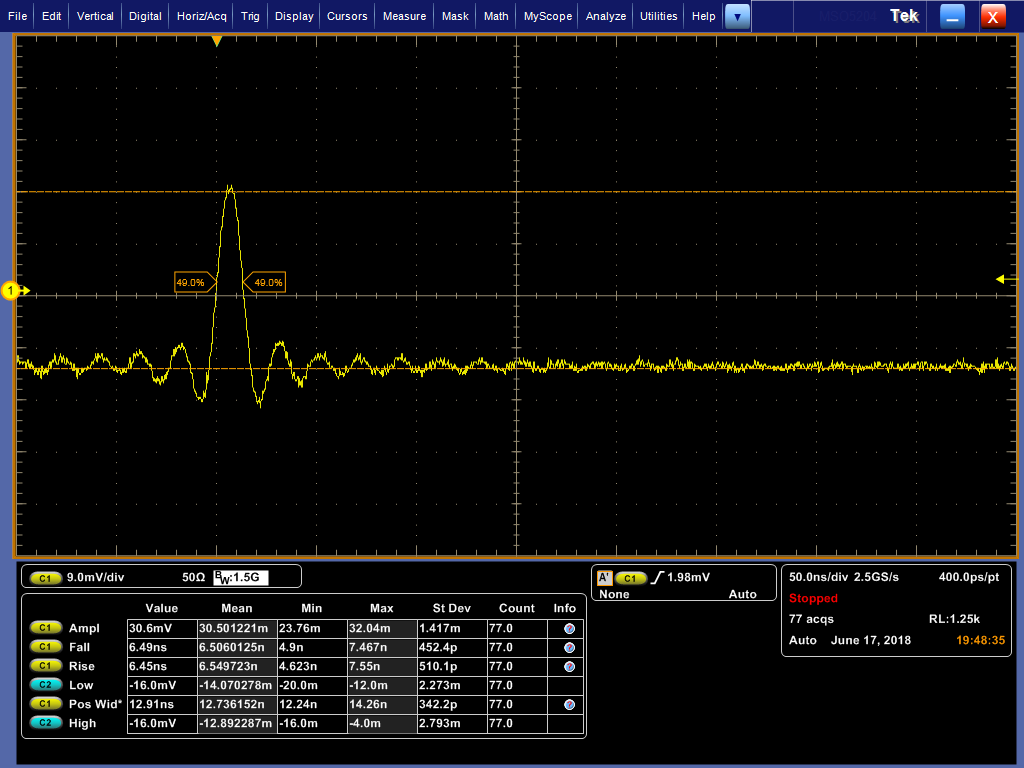This screenshot has width=1024, height=768.
Task: Click the C1 badge on the Ampl row
Action: pos(46,628)
